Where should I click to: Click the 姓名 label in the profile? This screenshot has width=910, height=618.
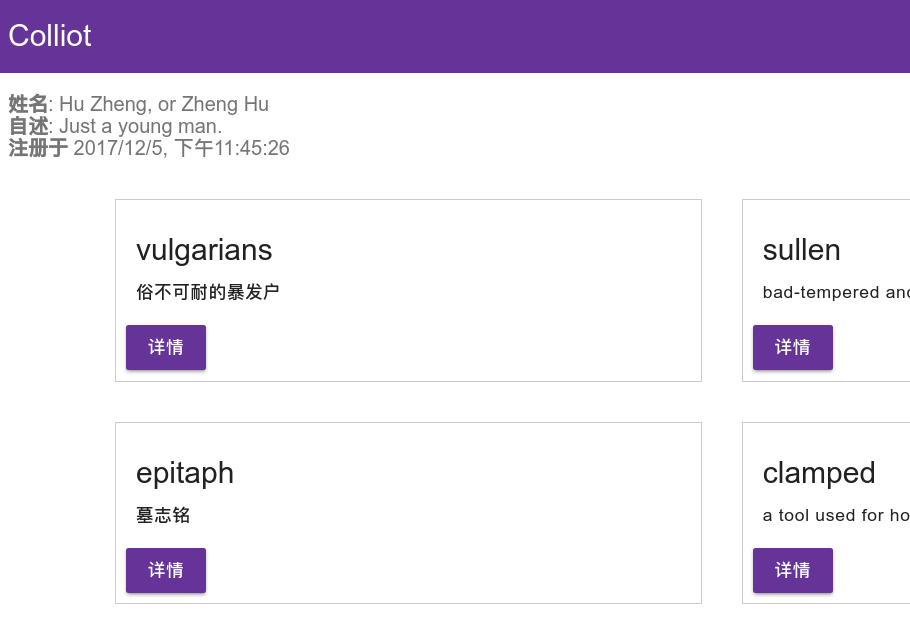[x=28, y=104]
